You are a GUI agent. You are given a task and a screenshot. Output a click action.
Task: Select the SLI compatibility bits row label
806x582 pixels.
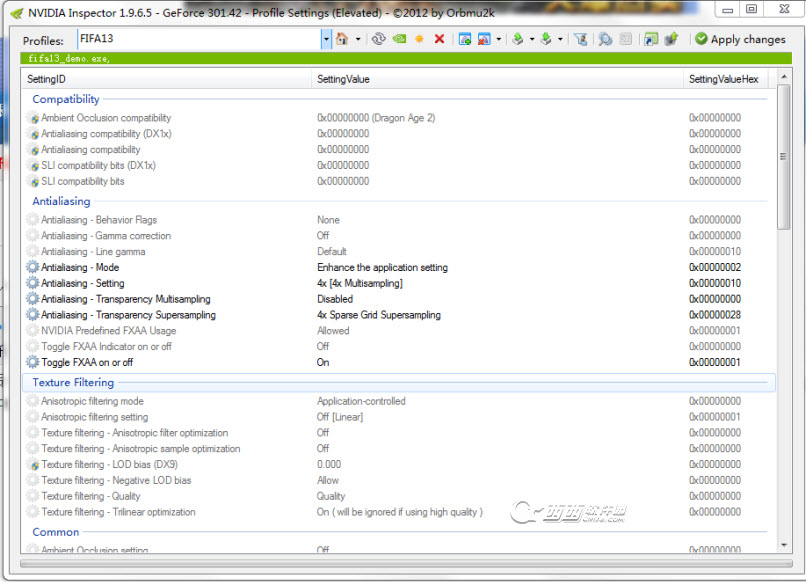click(x=83, y=181)
